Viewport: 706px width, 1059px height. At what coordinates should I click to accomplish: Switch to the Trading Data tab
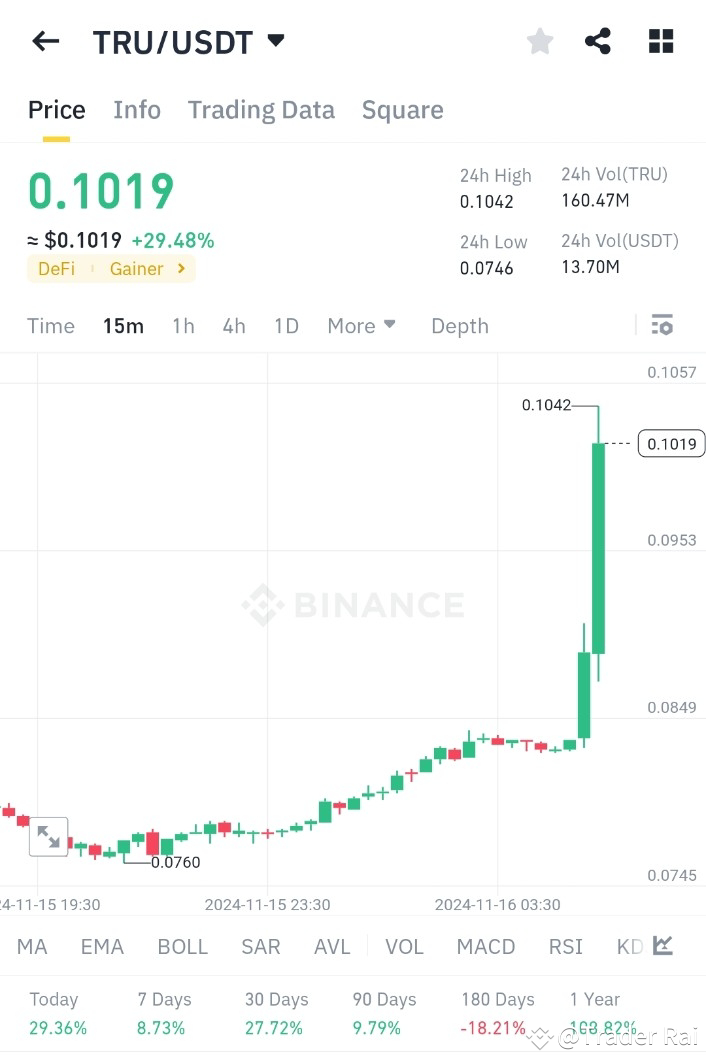pos(261,110)
